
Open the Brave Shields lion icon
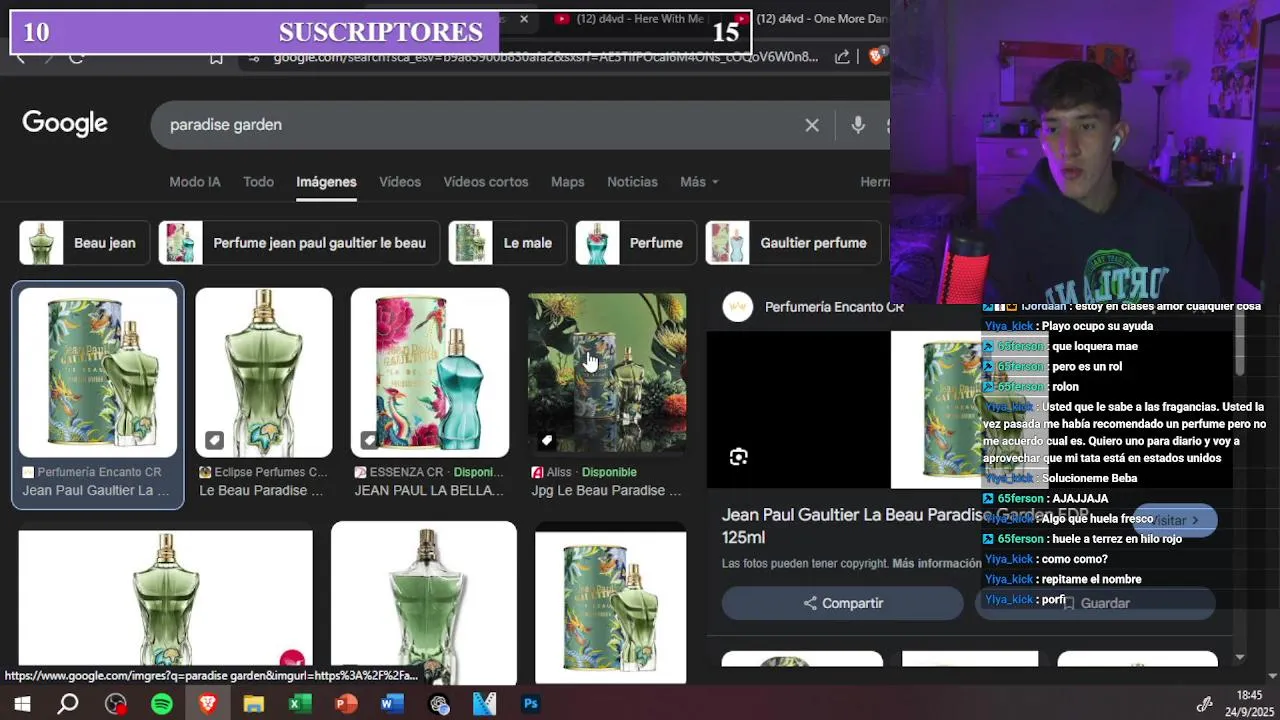click(x=877, y=57)
